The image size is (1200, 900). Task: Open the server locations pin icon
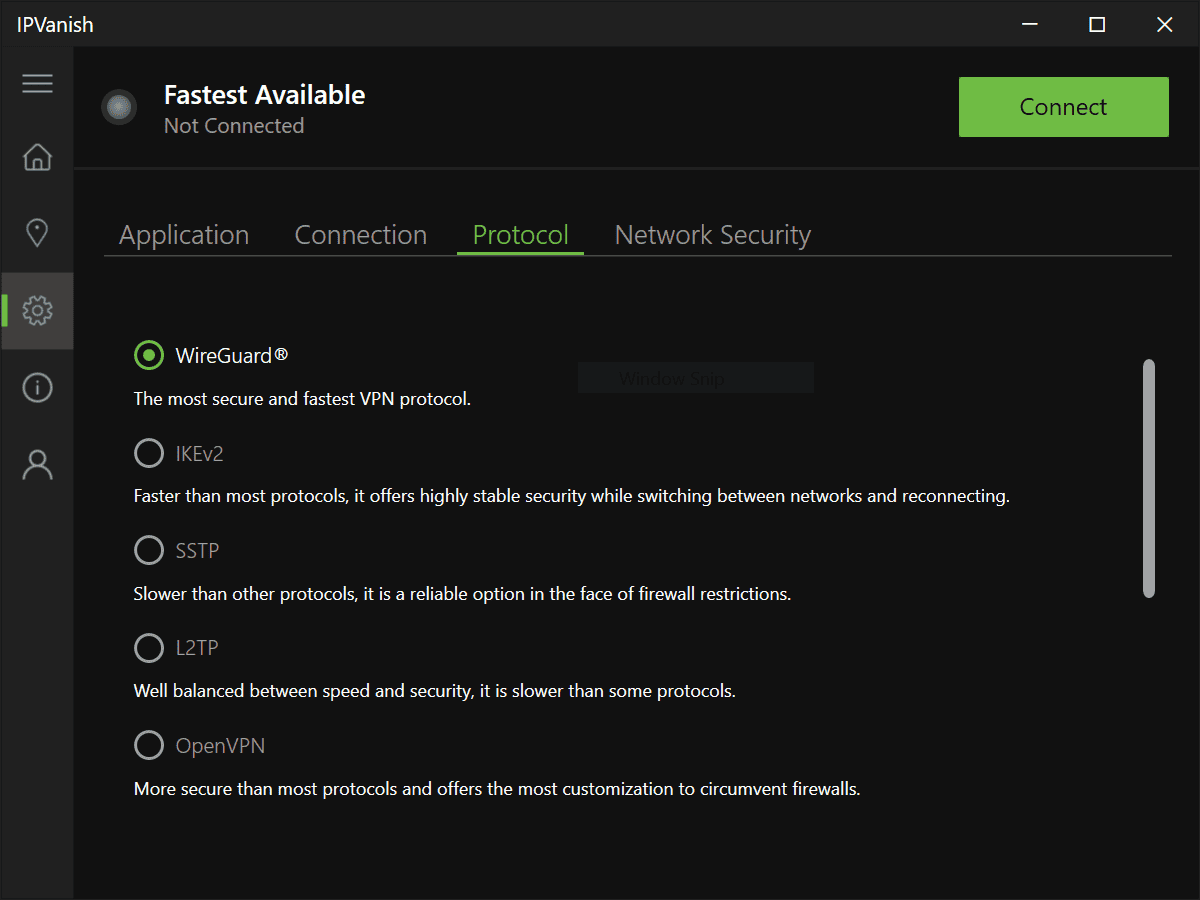(37, 233)
